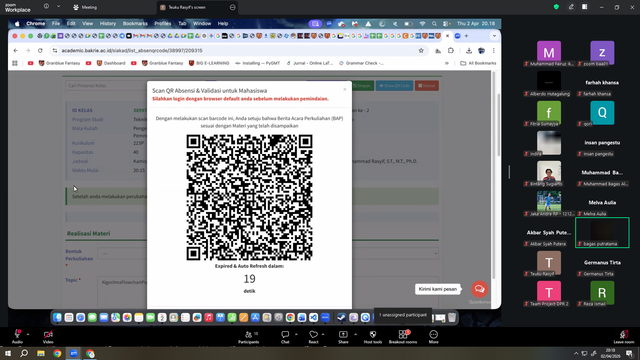Screen dimensions: 640x360
Task: Reload the page in Chrome
Action: (40, 51)
